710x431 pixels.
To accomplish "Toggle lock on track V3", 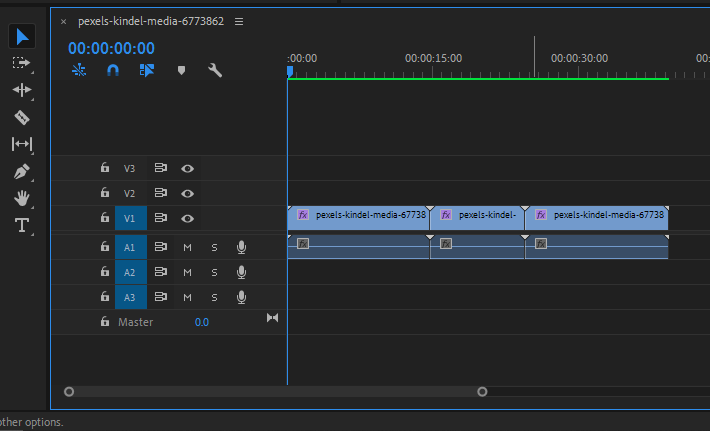I will point(105,168).
